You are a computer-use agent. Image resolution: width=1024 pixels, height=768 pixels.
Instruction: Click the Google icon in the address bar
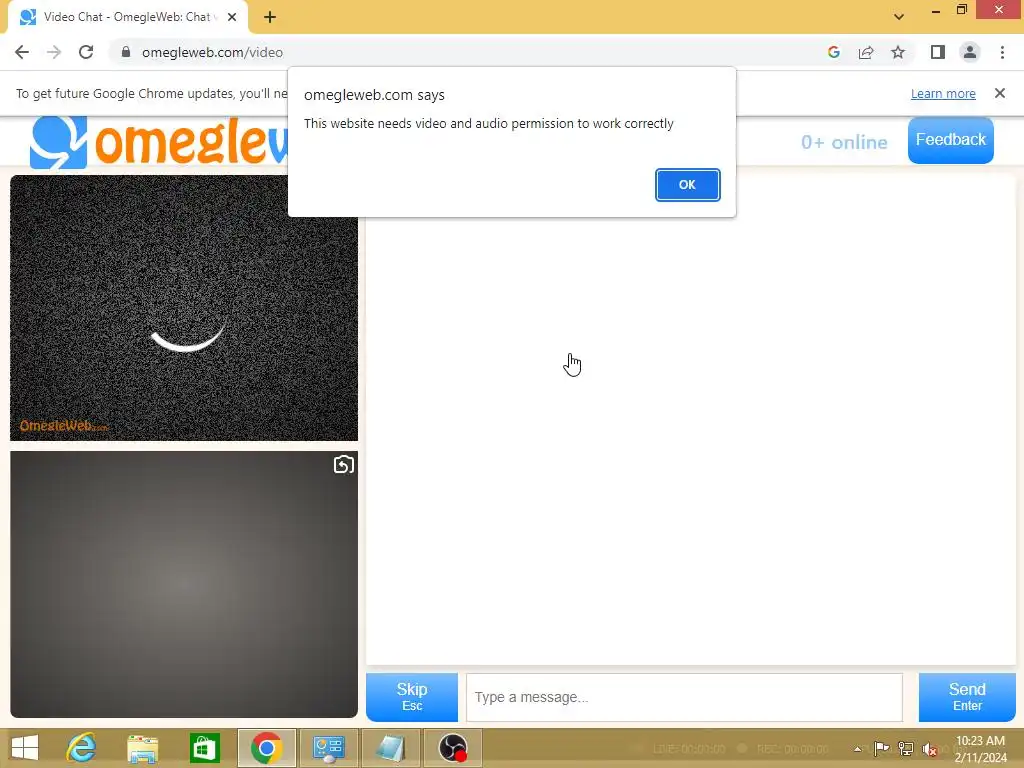(833, 52)
